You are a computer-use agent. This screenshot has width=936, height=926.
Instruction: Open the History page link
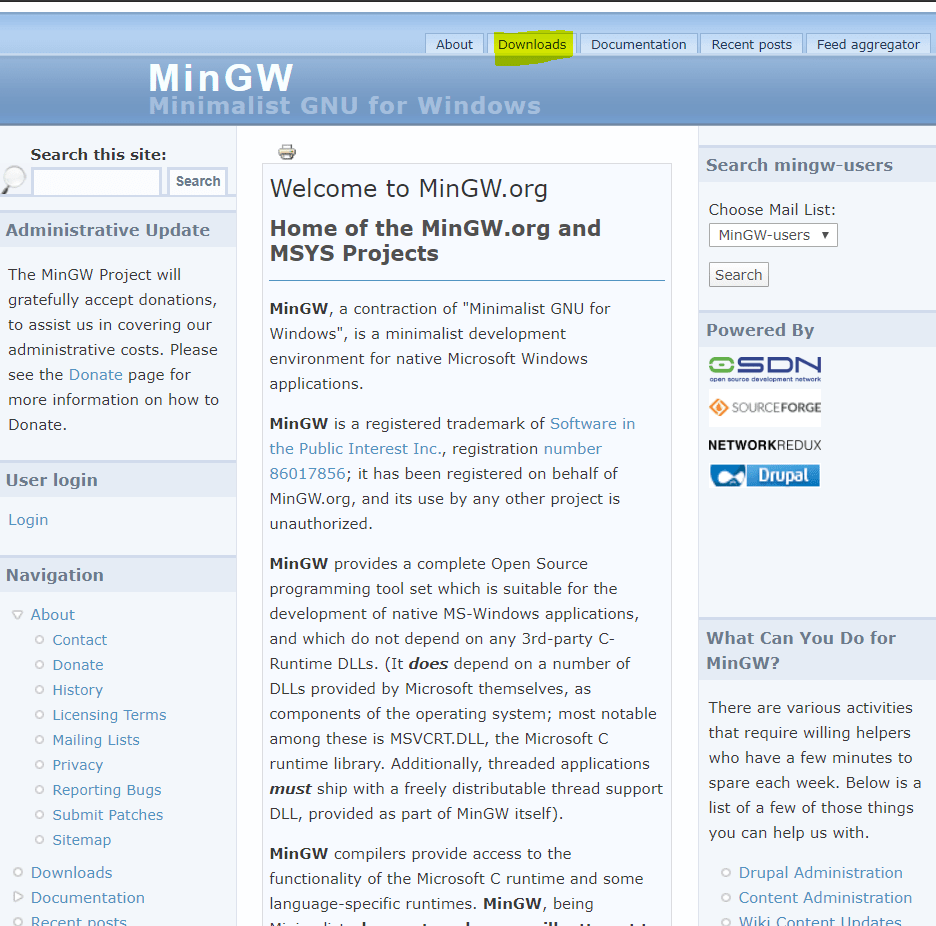pos(78,690)
